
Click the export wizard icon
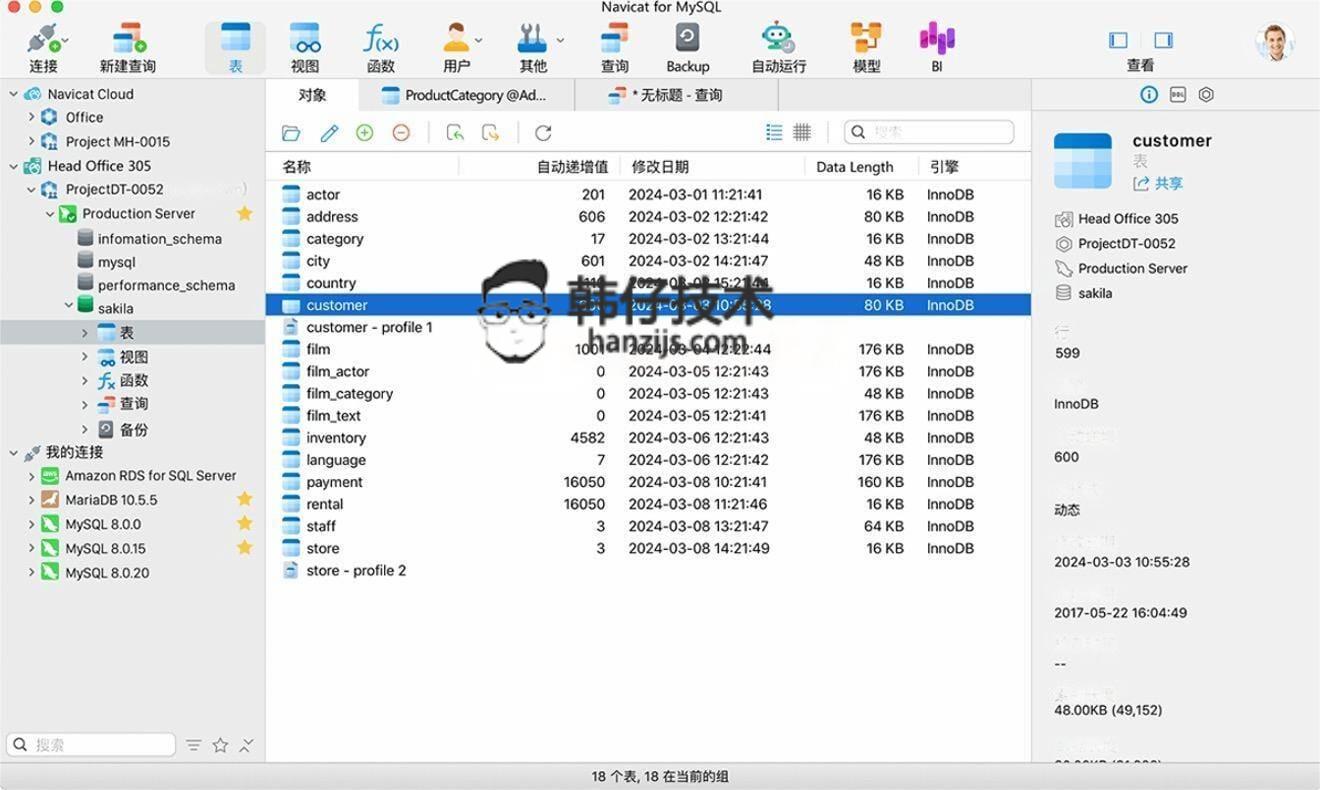[490, 132]
